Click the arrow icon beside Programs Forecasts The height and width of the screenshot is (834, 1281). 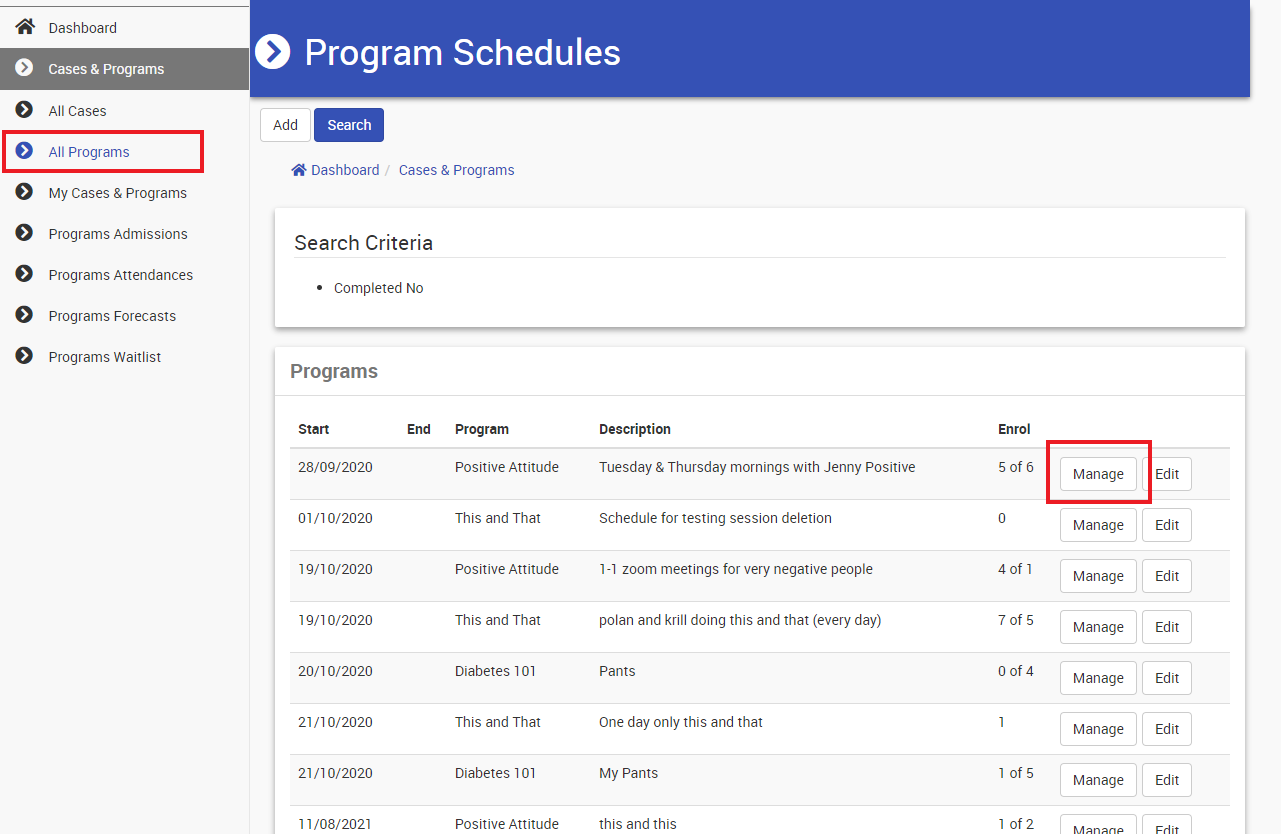pyautogui.click(x=24, y=315)
